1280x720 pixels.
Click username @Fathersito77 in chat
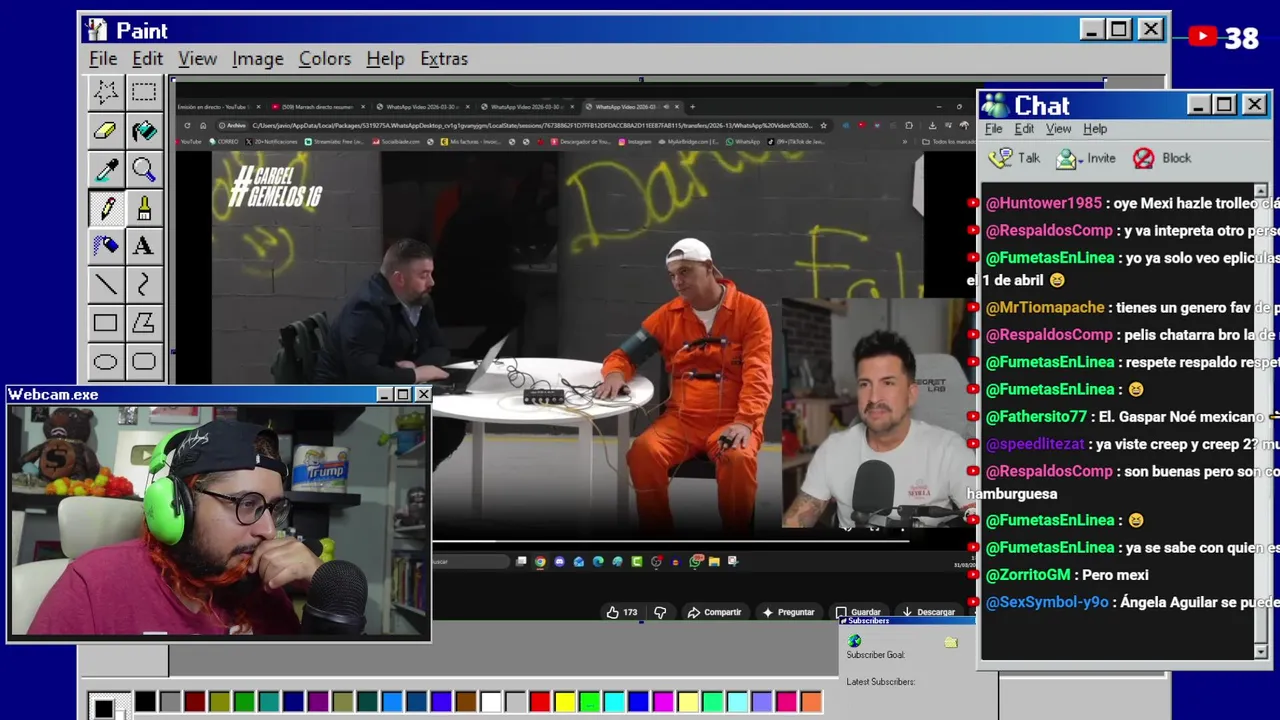[1036, 417]
